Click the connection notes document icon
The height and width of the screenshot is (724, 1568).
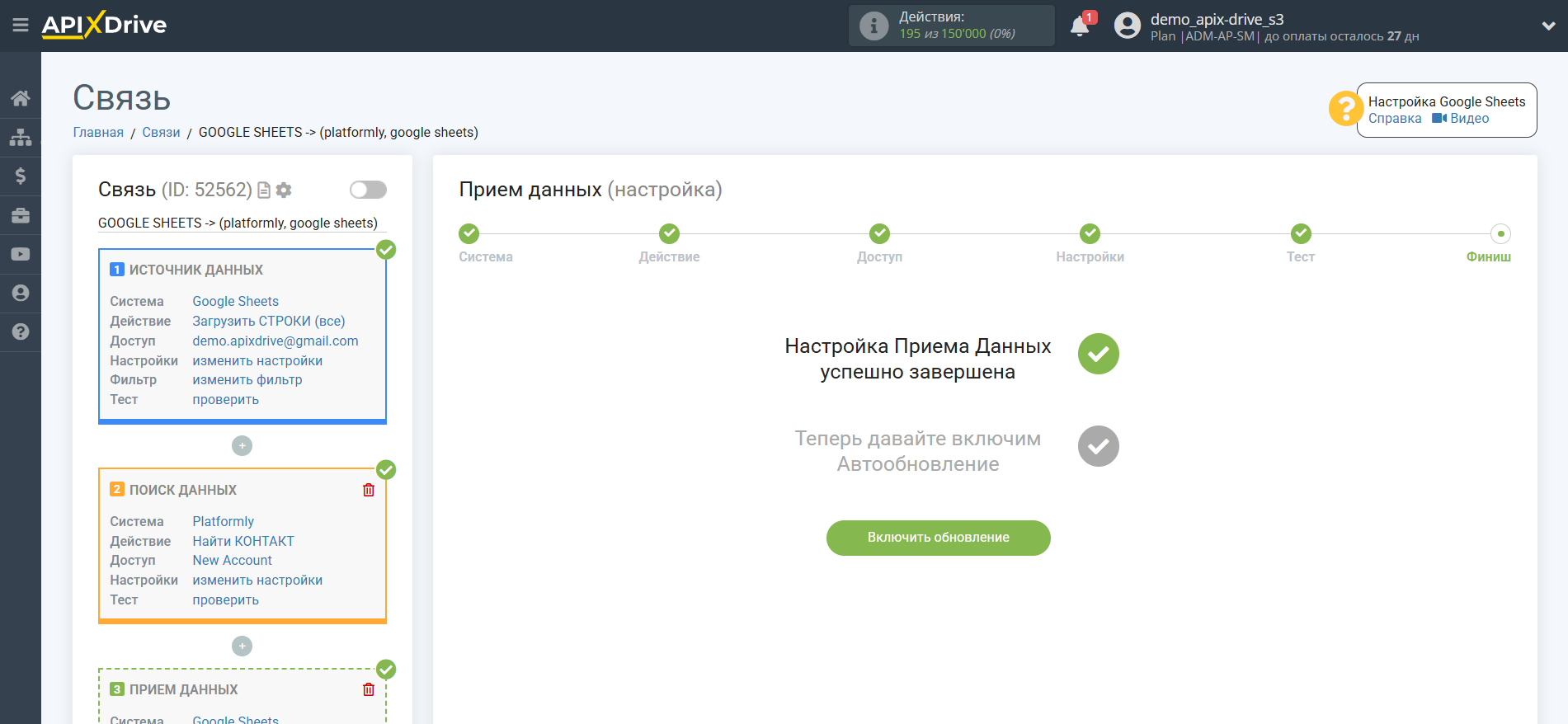(x=264, y=190)
